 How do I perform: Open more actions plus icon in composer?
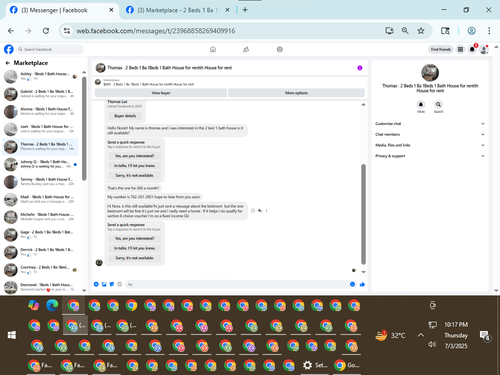pyautogui.click(x=96, y=284)
